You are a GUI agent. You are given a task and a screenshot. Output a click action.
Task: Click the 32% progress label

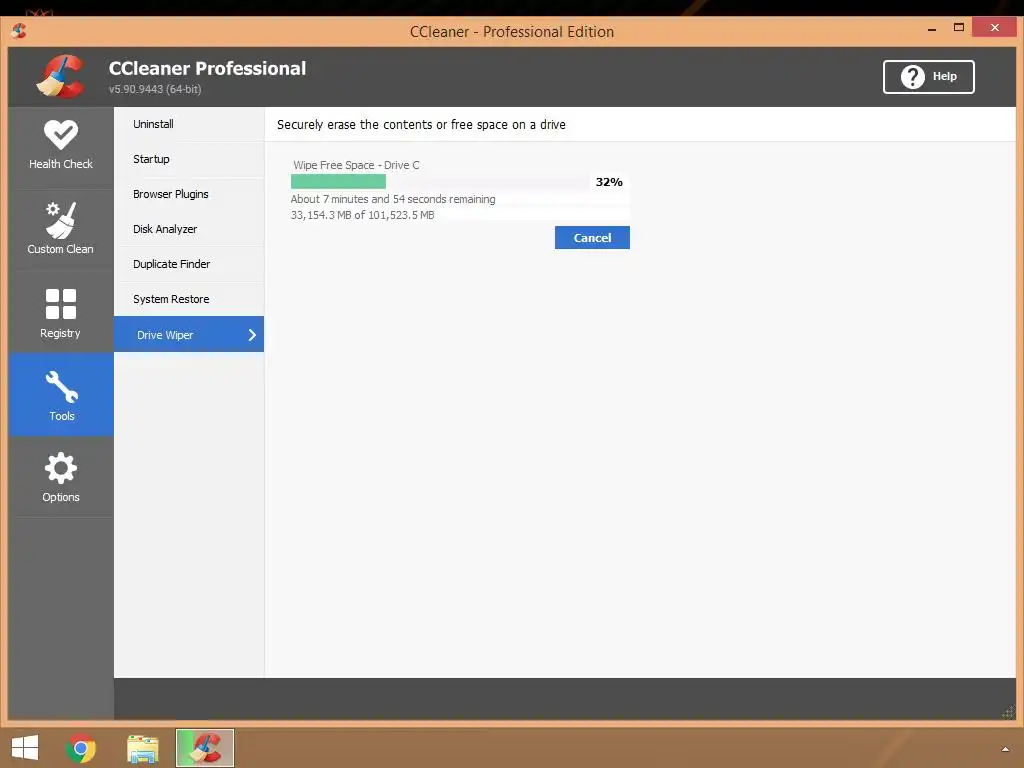point(609,182)
